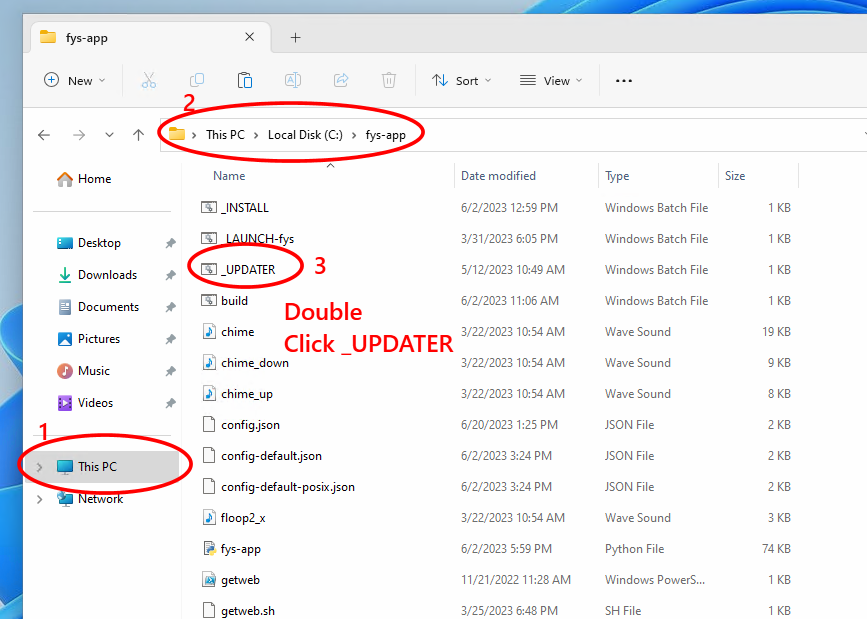This screenshot has width=867, height=619.
Task: Open recent locations chevron dropdown
Action: pos(109,135)
